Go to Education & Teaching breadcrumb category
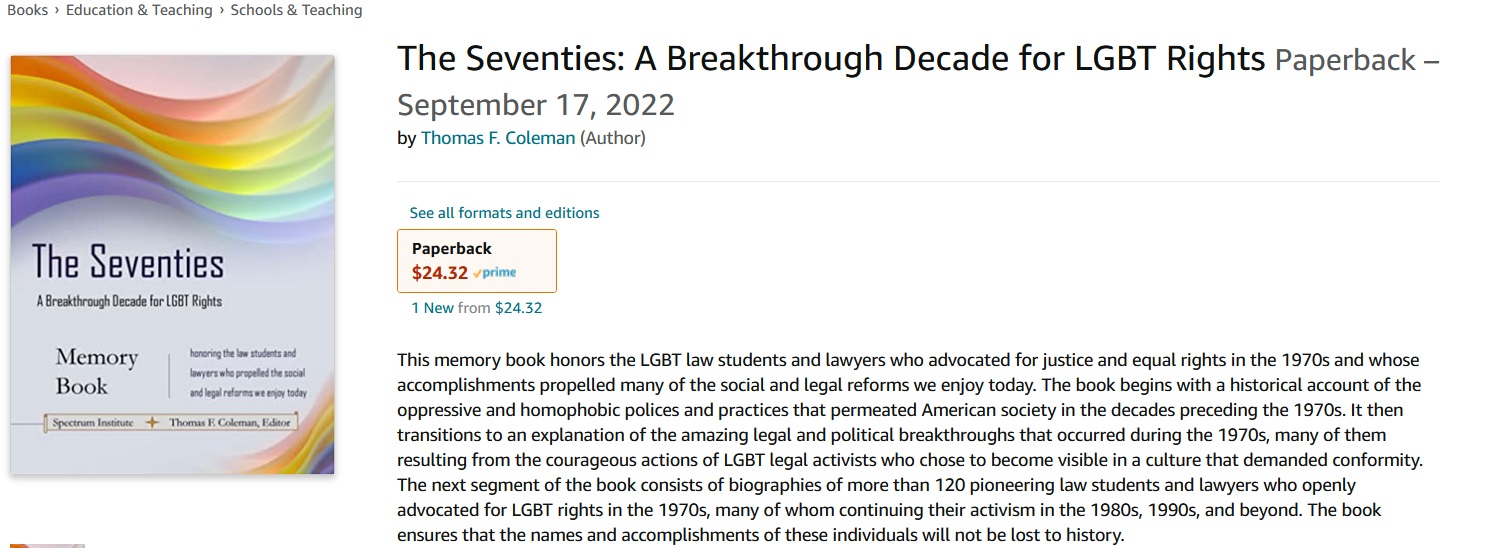This screenshot has width=1491, height=548. [139, 10]
